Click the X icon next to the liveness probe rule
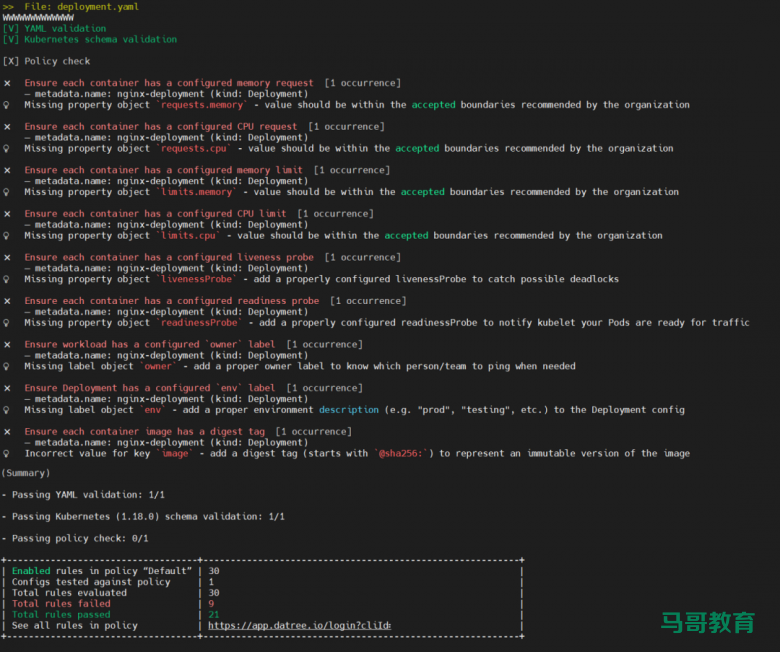The width and height of the screenshot is (780, 652). point(8,258)
